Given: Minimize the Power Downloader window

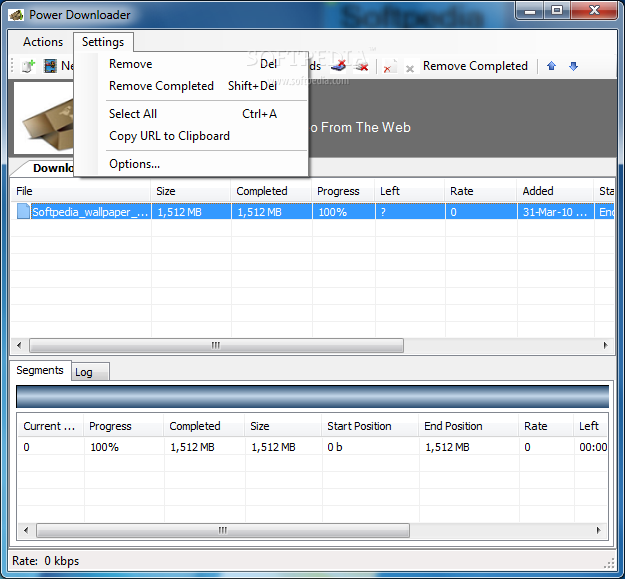Looking at the screenshot, I should [530, 10].
